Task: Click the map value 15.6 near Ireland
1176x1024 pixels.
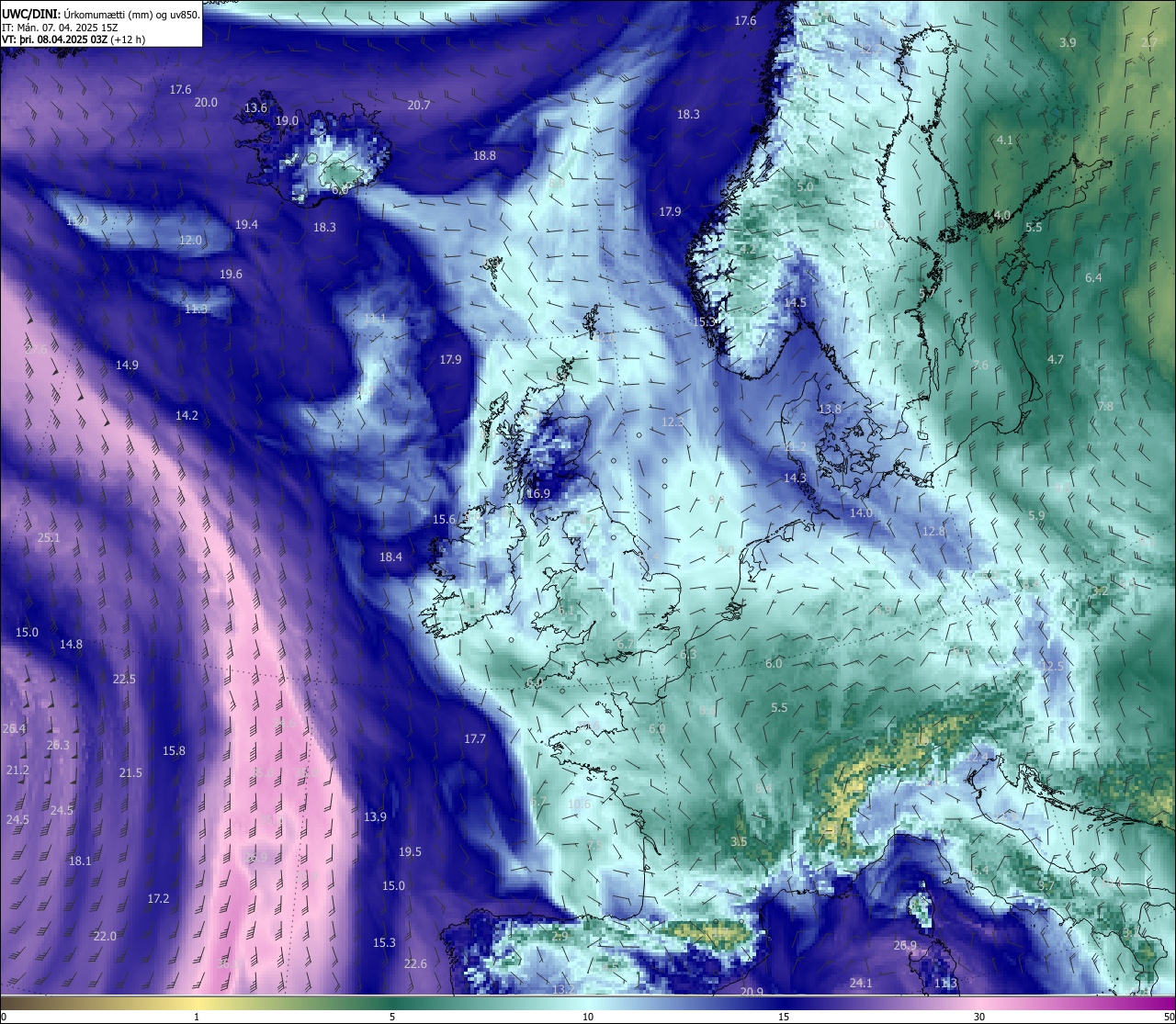Action: 444,520
